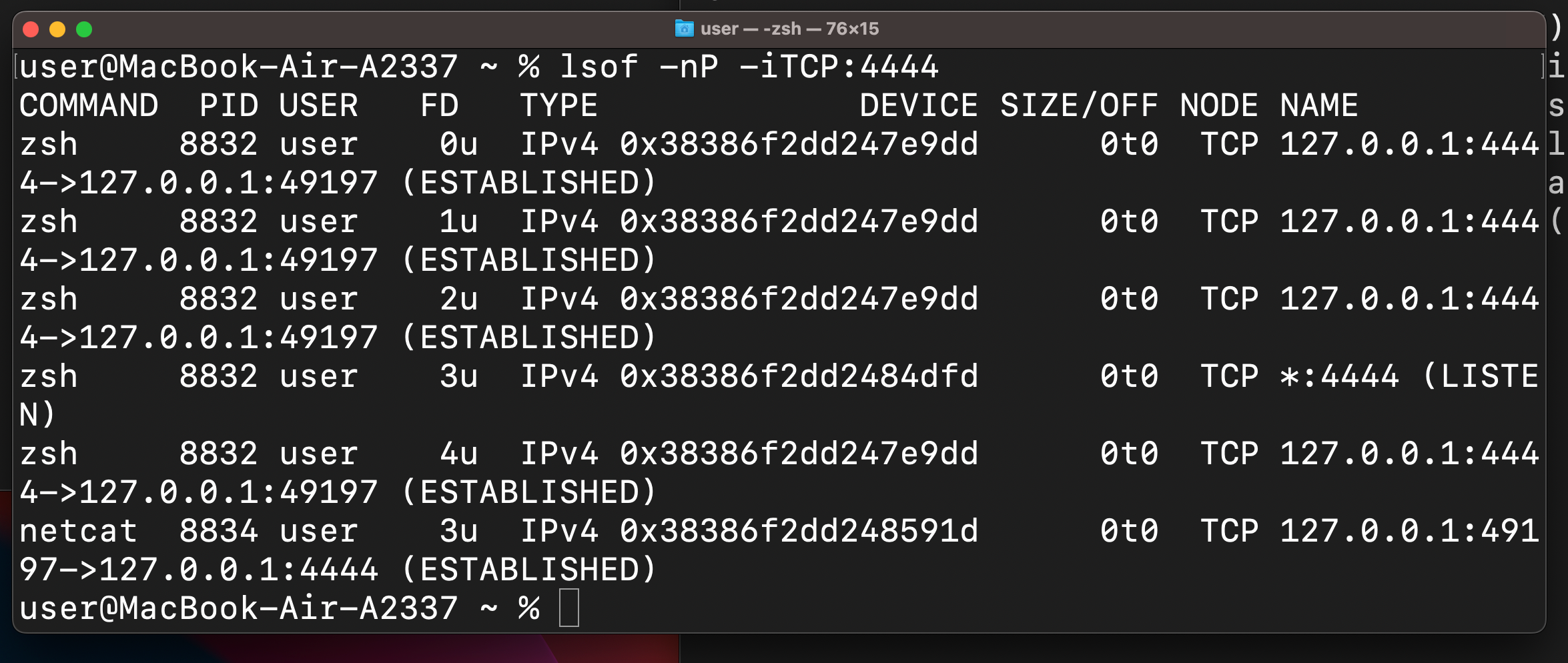This screenshot has height=663, width=1568.
Task: Click device address 0x38386f2dd248591d
Action: (x=799, y=532)
